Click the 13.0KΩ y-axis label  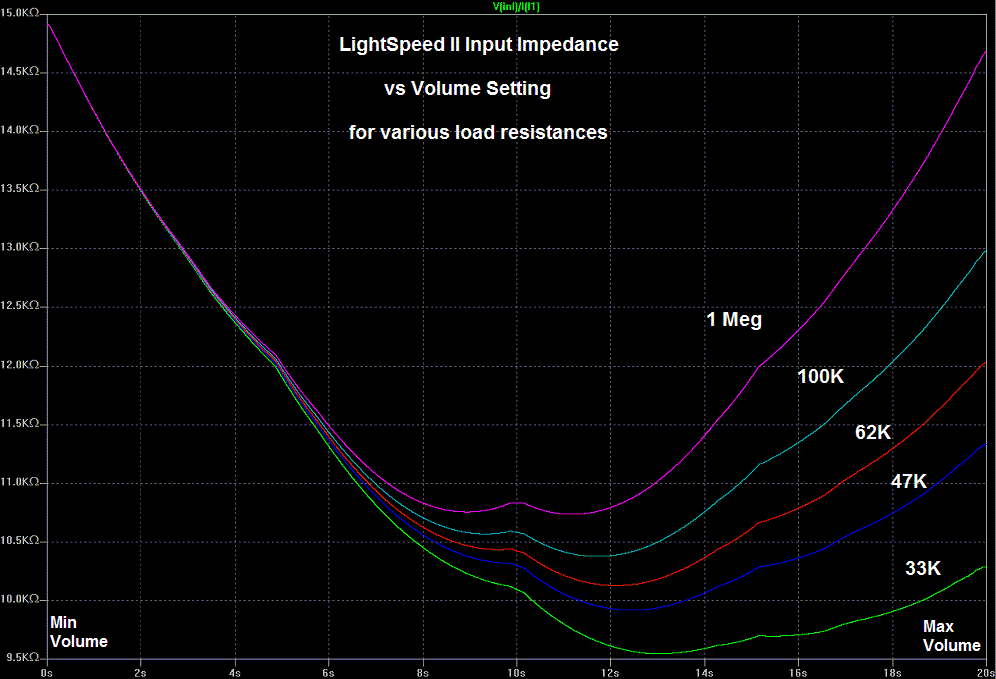point(20,247)
